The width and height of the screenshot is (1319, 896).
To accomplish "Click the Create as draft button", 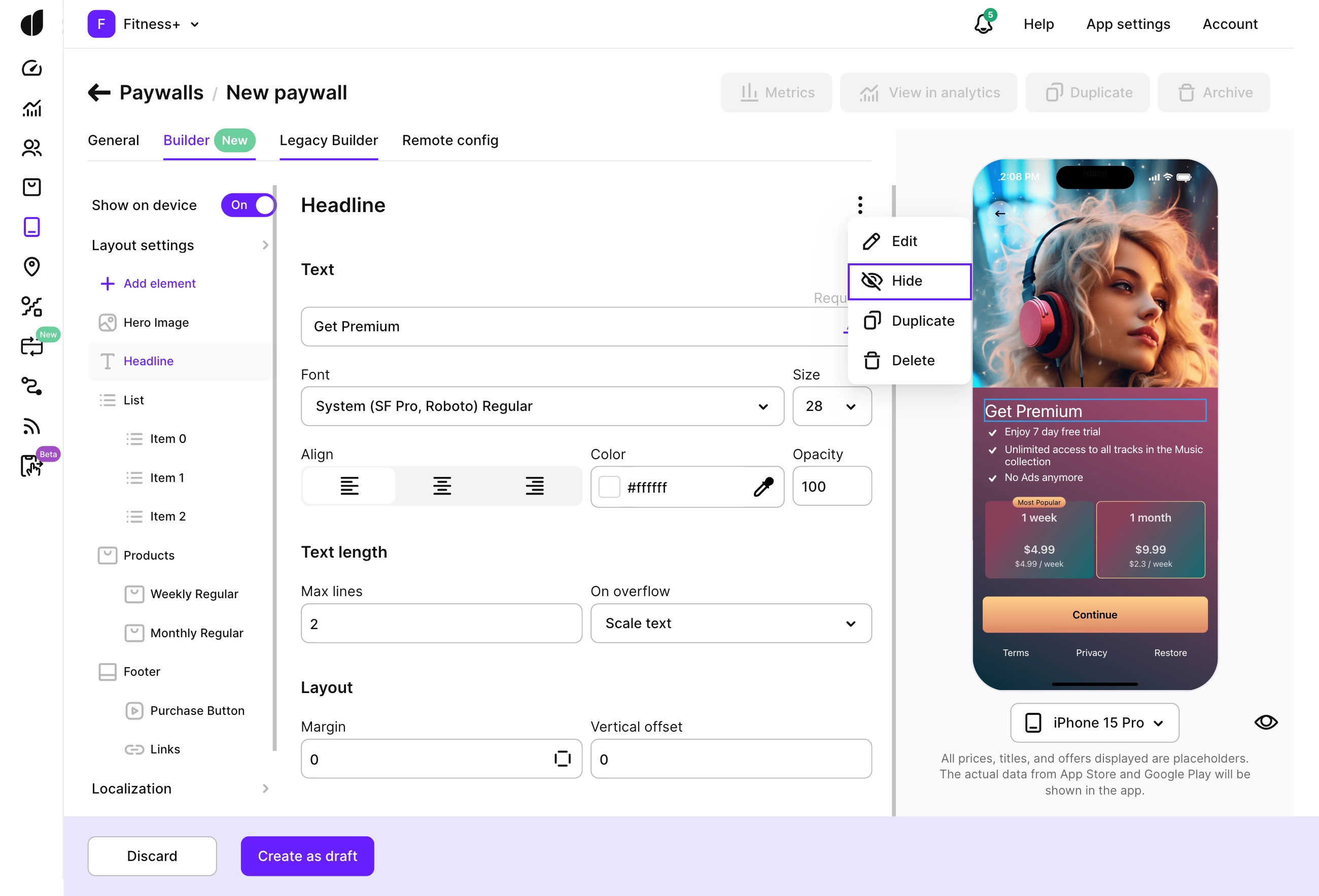I will coord(307,856).
